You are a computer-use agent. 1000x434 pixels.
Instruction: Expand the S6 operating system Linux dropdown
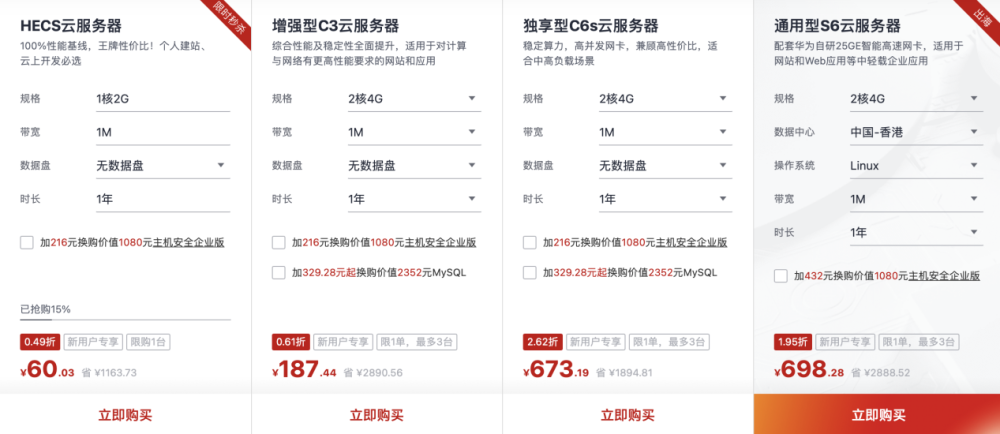click(x=916, y=166)
